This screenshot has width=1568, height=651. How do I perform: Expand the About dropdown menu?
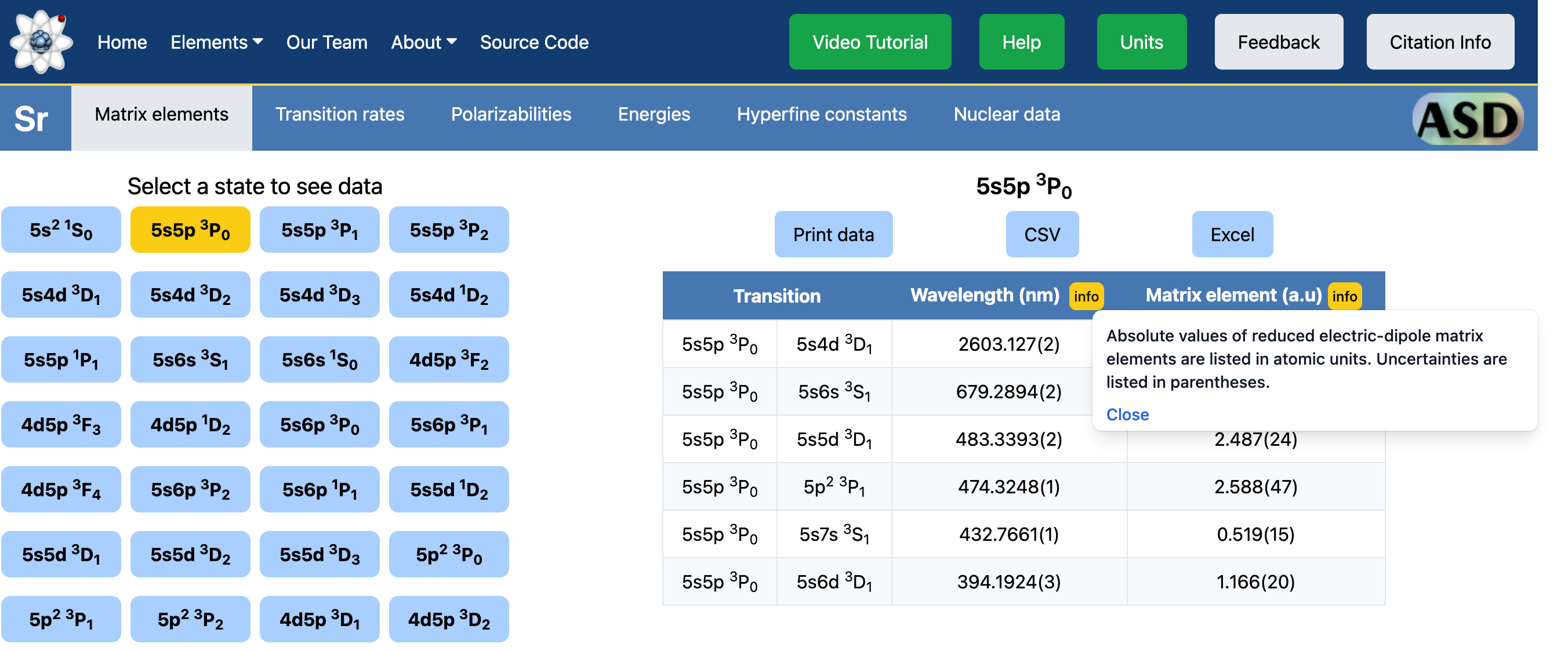(423, 42)
